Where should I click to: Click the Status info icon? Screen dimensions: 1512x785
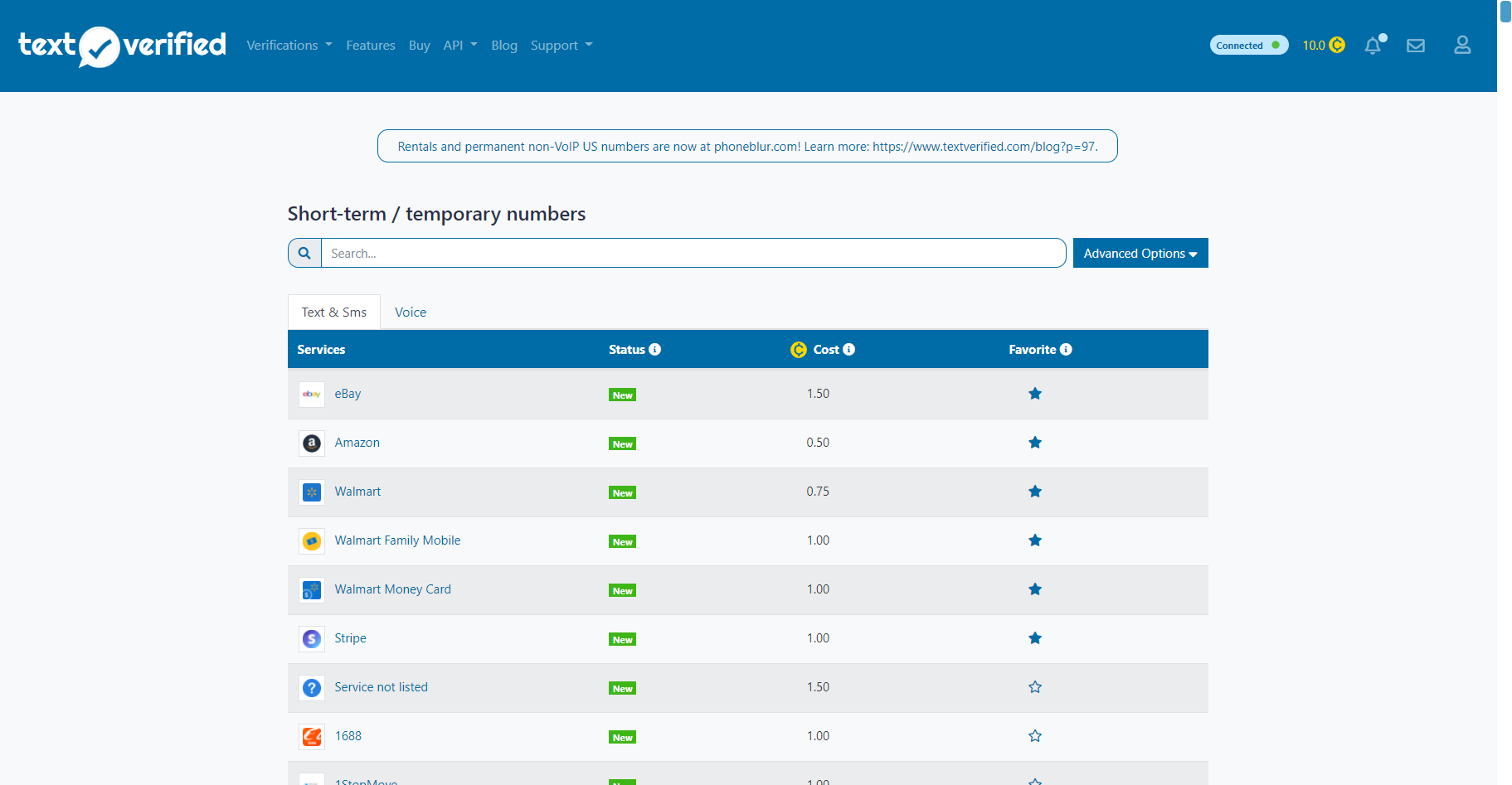pyautogui.click(x=655, y=349)
